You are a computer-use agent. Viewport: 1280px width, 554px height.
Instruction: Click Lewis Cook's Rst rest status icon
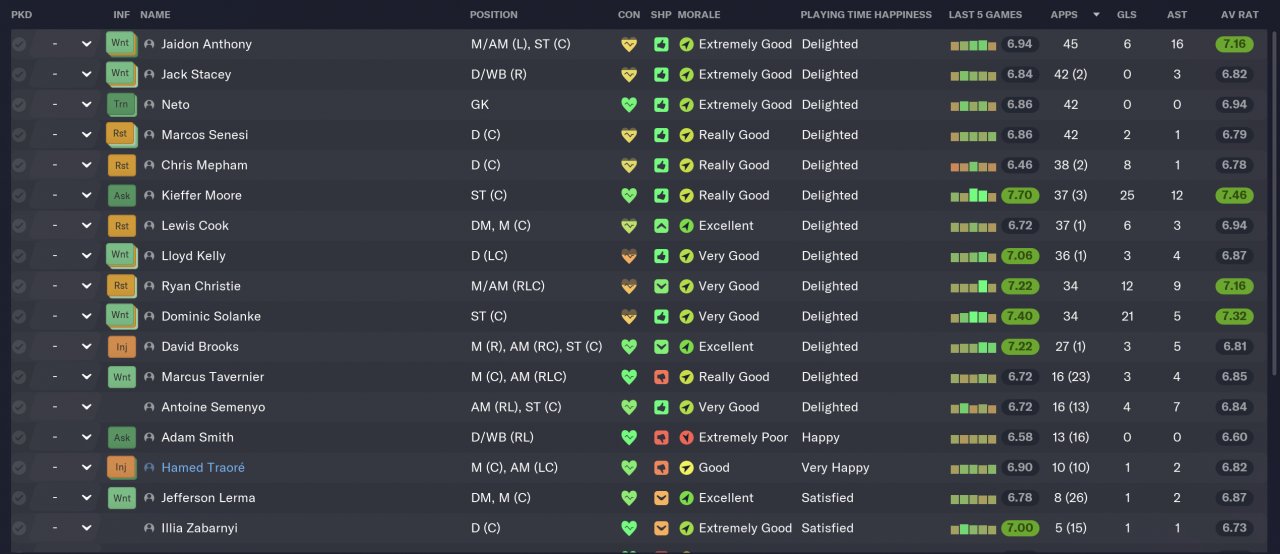click(121, 226)
